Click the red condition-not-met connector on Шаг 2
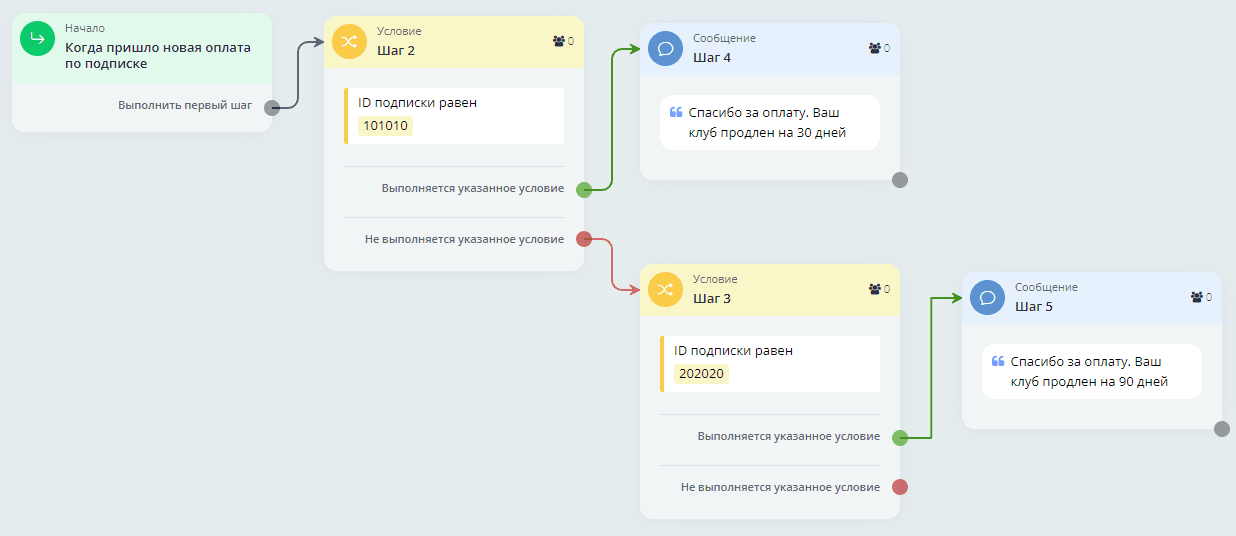Image resolution: width=1236 pixels, height=536 pixels. [x=585, y=239]
